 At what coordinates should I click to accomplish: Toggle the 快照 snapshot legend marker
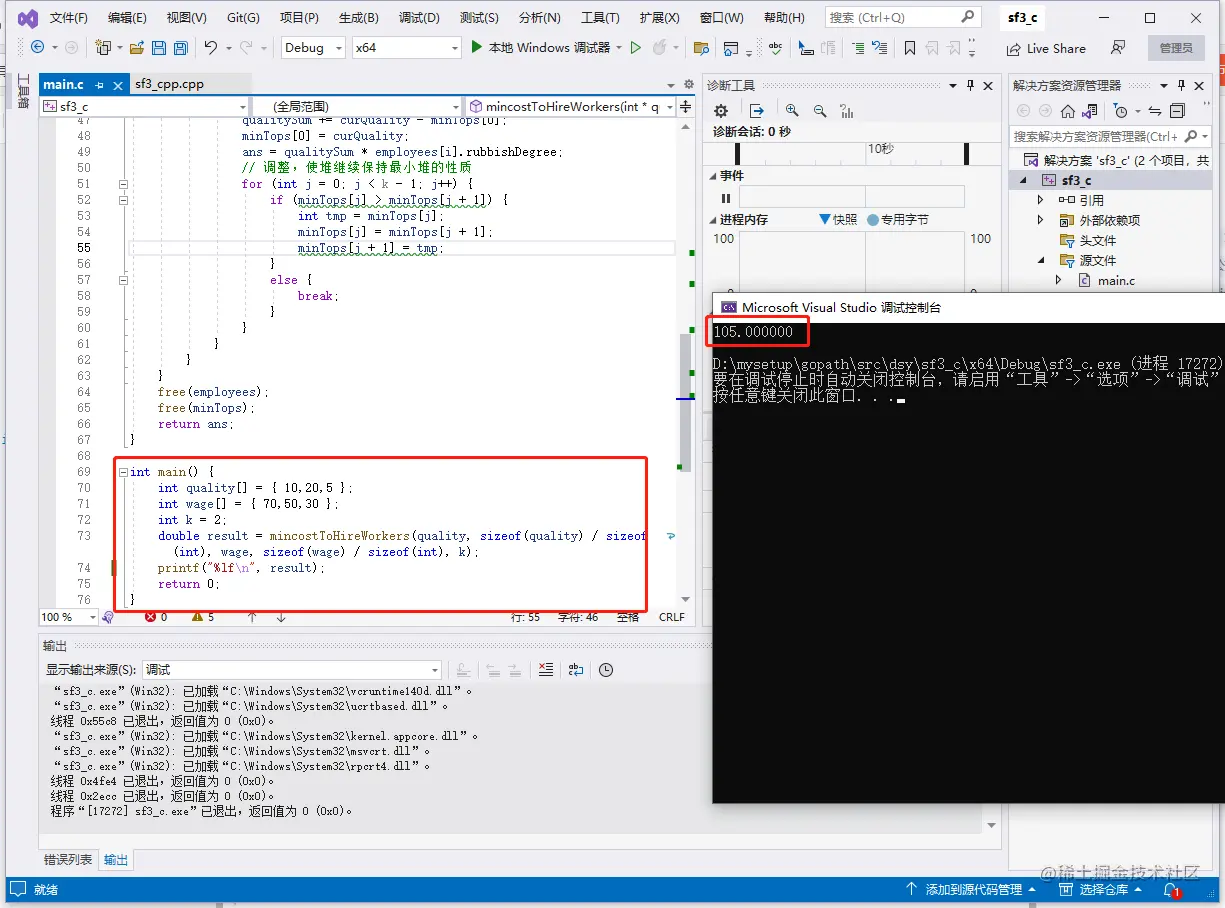(825, 219)
